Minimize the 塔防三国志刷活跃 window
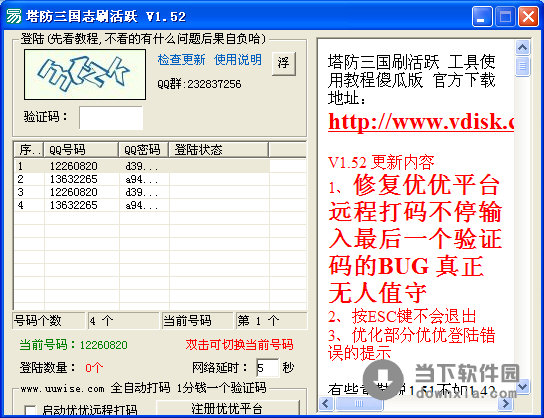This screenshot has width=544, height=418. [482, 16]
